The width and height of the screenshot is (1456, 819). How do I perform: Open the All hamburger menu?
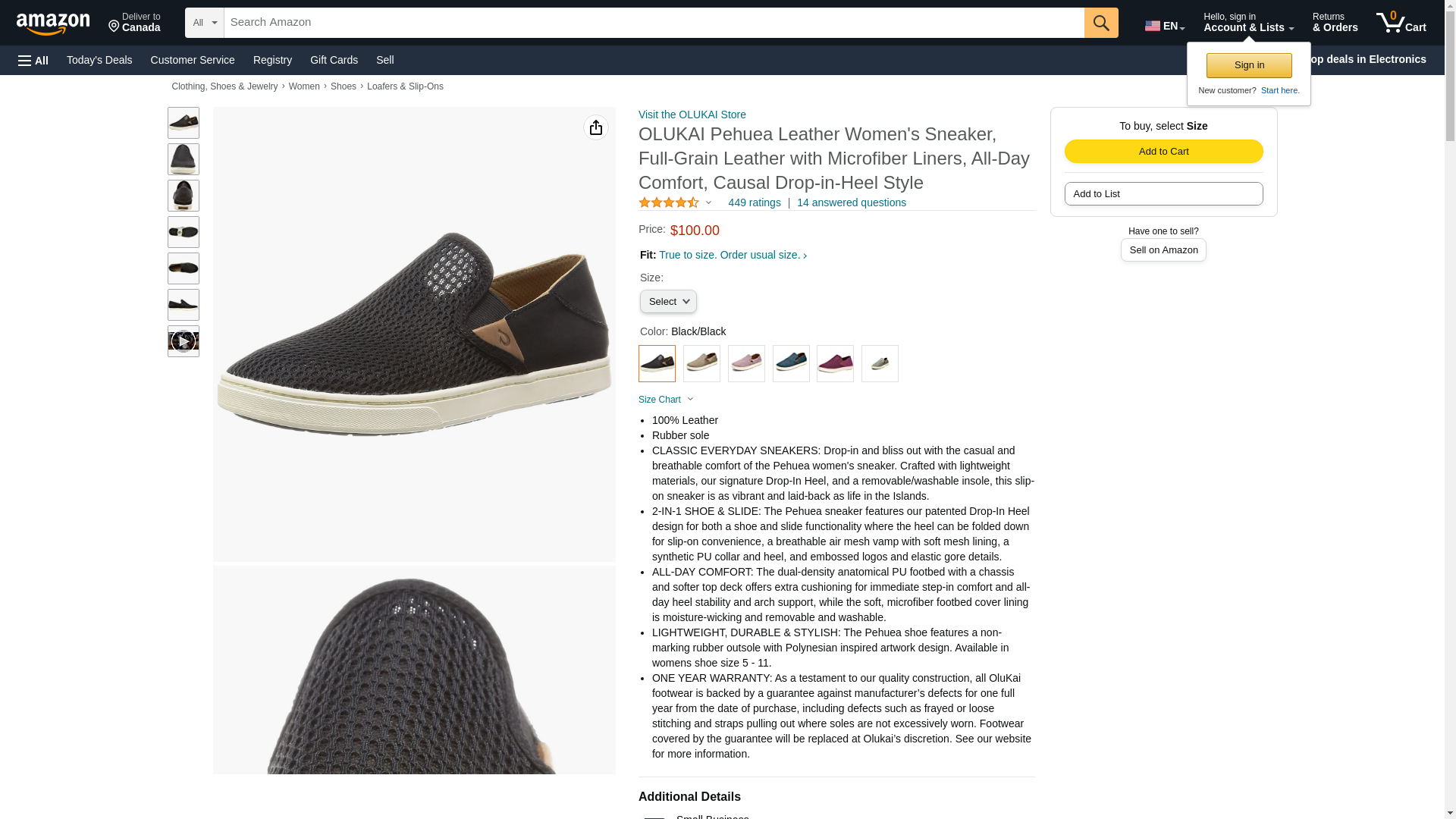point(33,60)
